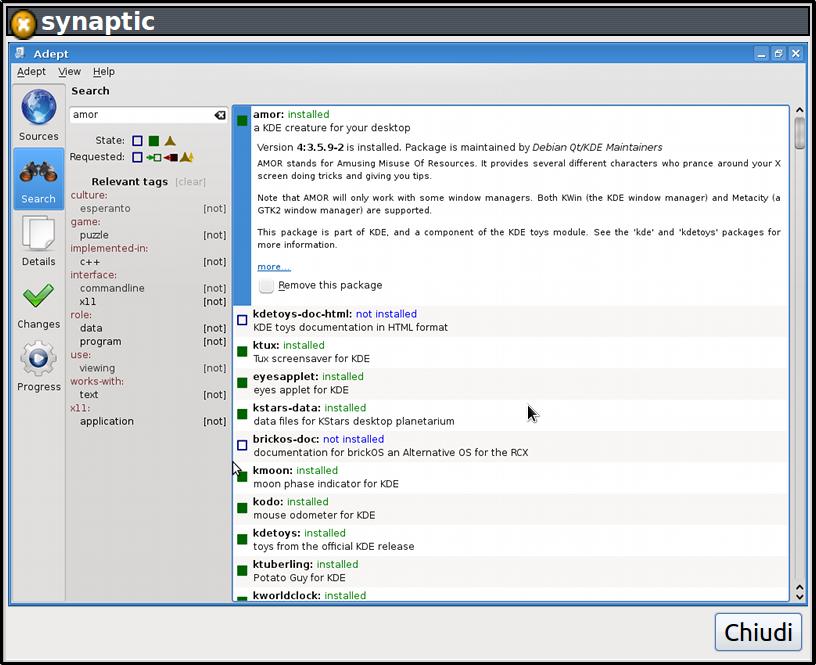Show the Changes checkmark panel
This screenshot has width=816, height=665.
39,304
